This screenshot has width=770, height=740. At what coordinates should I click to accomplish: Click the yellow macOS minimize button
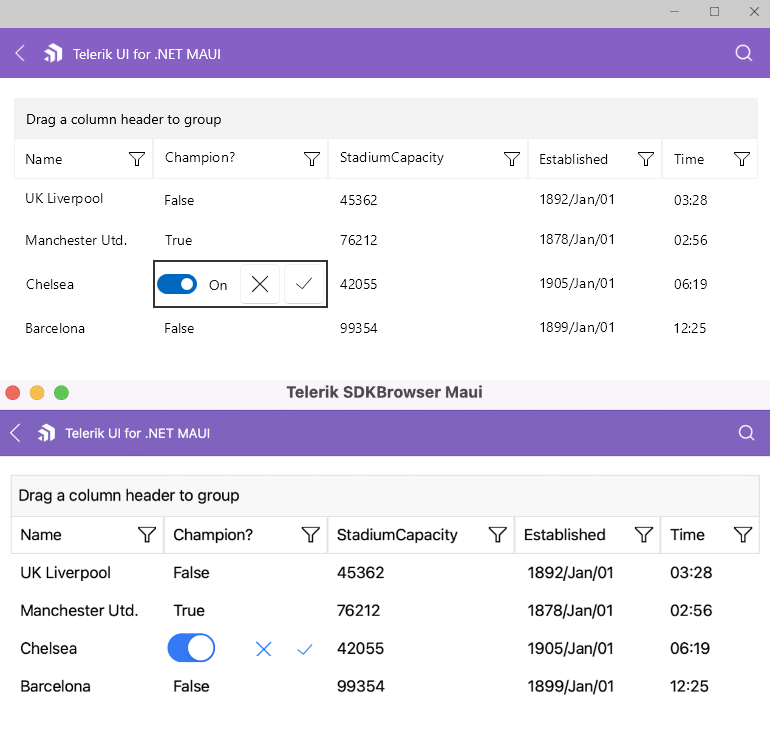[37, 393]
